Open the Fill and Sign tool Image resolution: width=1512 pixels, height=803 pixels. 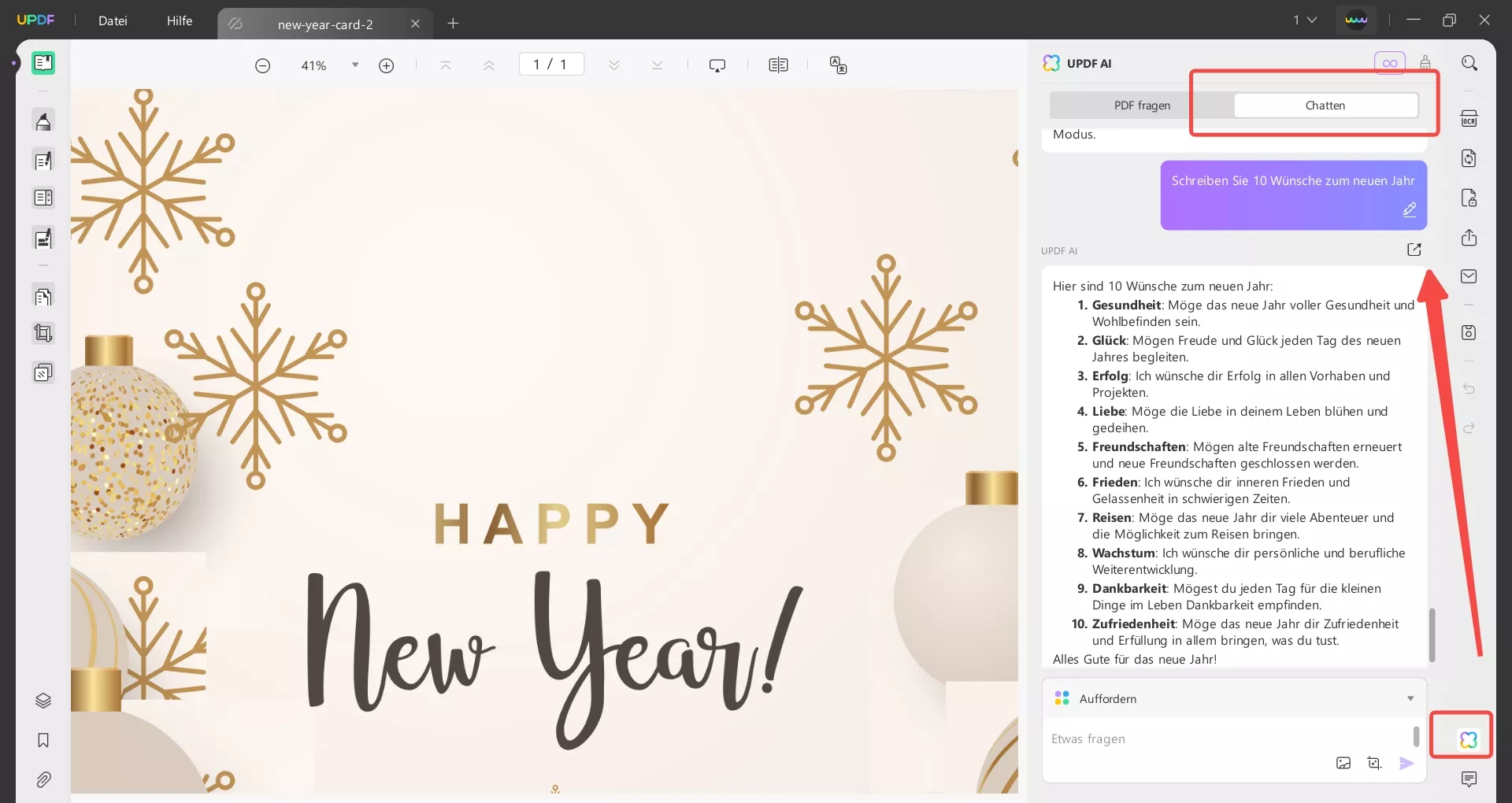click(43, 238)
